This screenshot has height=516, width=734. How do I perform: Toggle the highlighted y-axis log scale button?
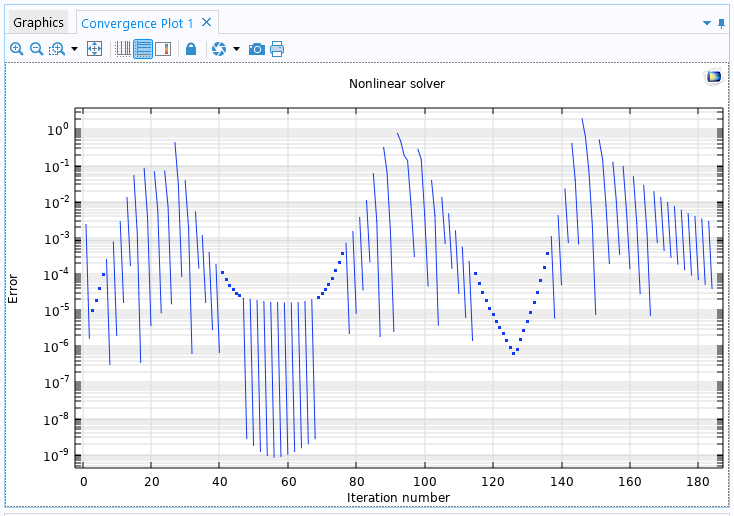(x=143, y=48)
